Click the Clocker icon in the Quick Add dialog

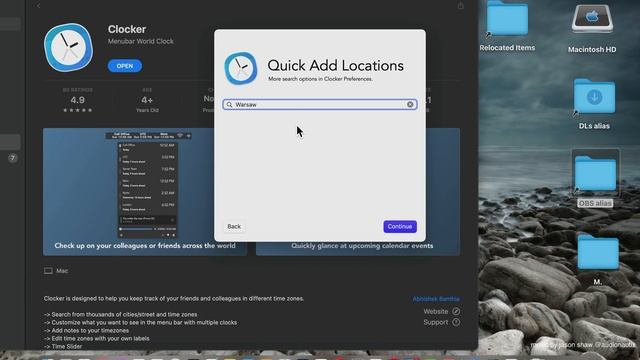[241, 68]
